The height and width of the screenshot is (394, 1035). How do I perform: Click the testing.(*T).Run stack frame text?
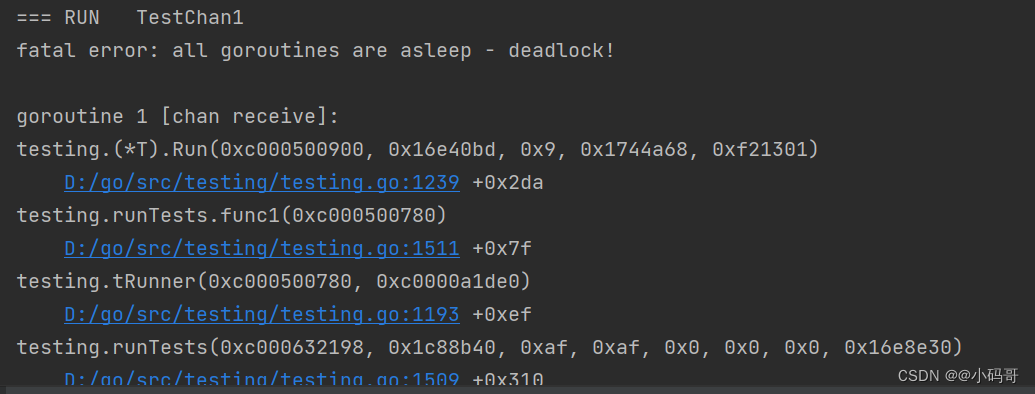[x=418, y=150]
